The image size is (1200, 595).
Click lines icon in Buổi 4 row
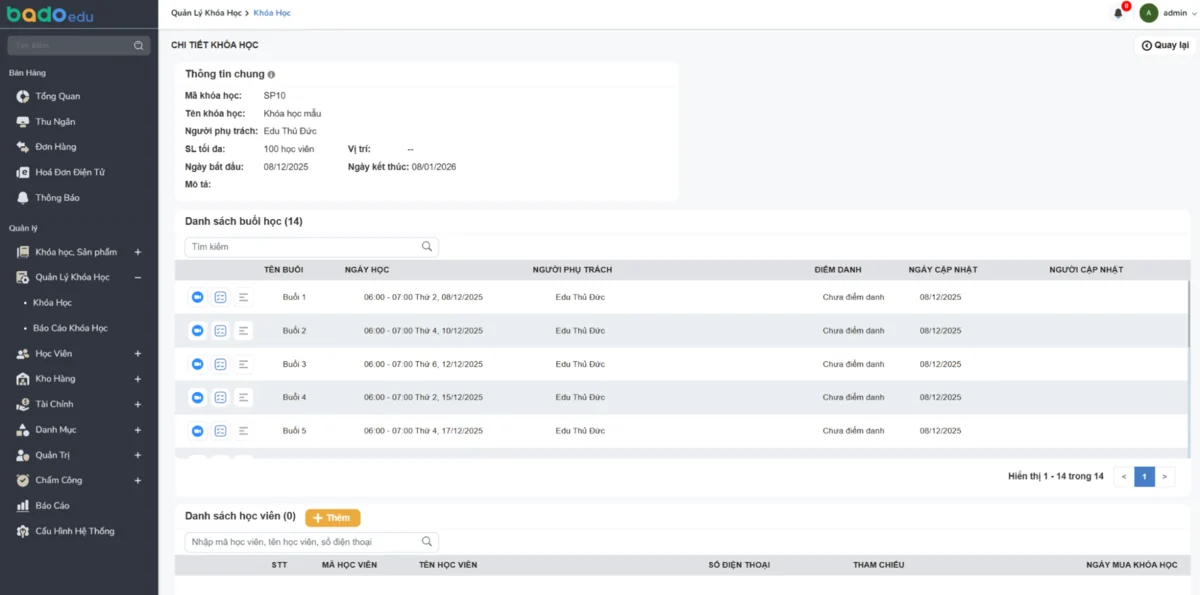click(243, 397)
